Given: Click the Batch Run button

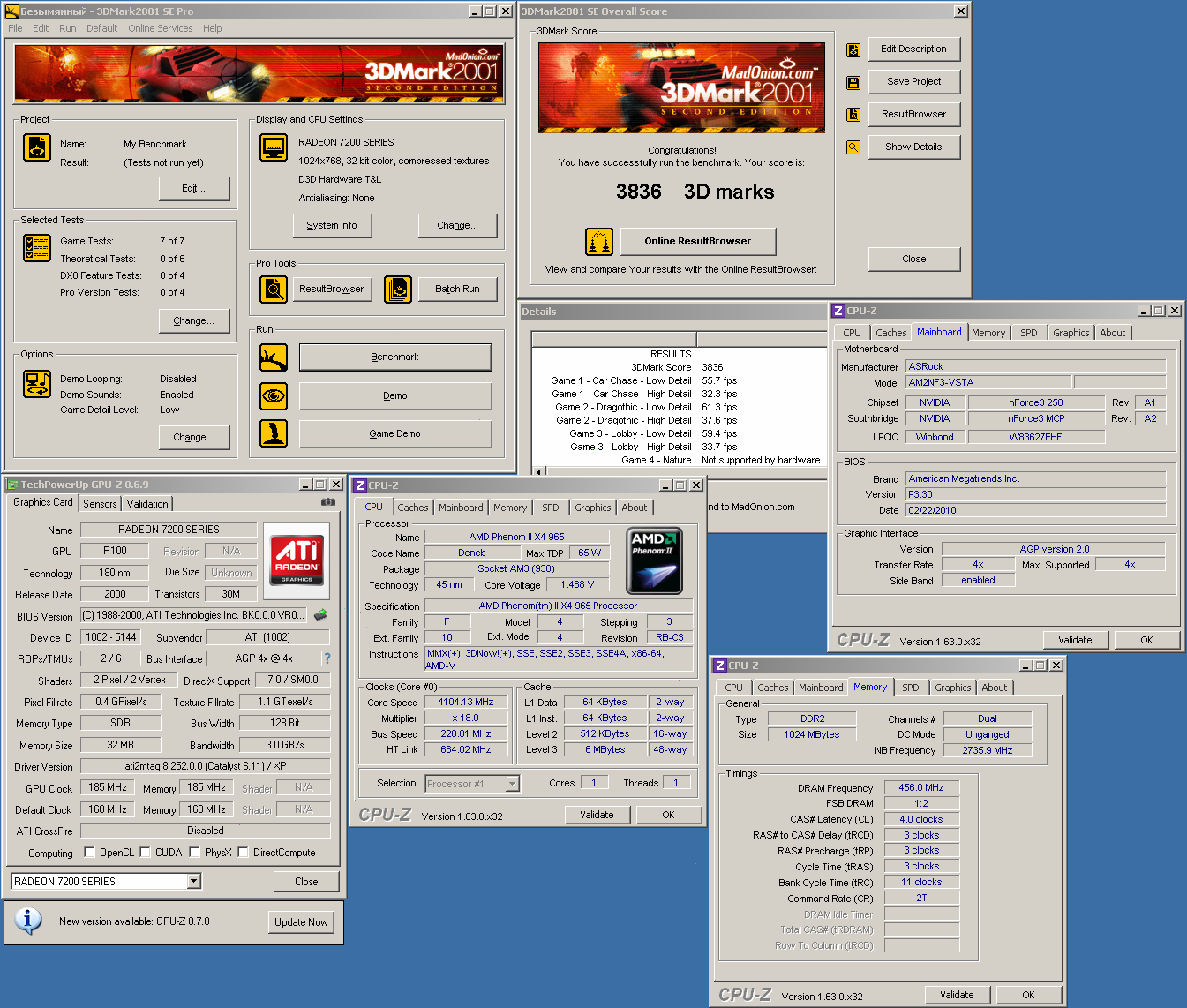Looking at the screenshot, I should (457, 289).
